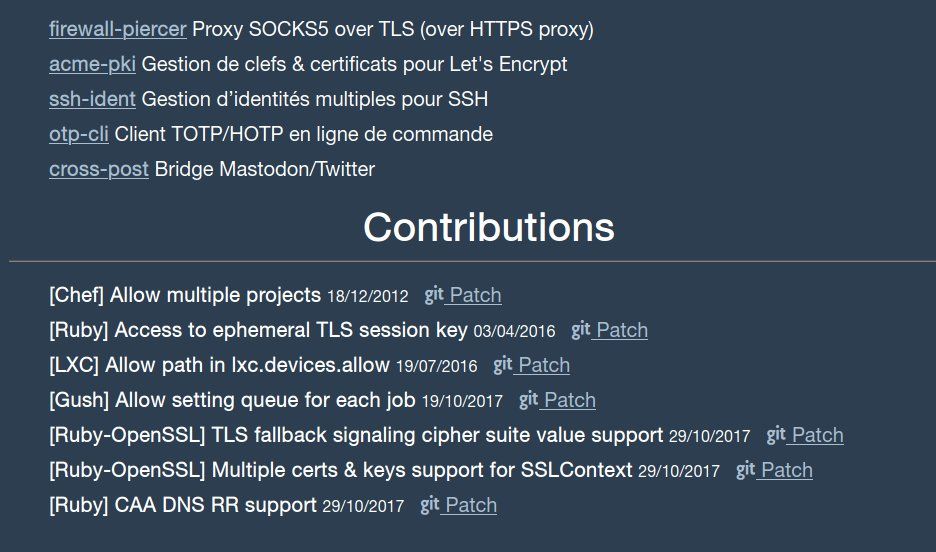Image resolution: width=936 pixels, height=552 pixels.
Task: Click git icon beside Gush queue entry
Action: [x=528, y=399]
